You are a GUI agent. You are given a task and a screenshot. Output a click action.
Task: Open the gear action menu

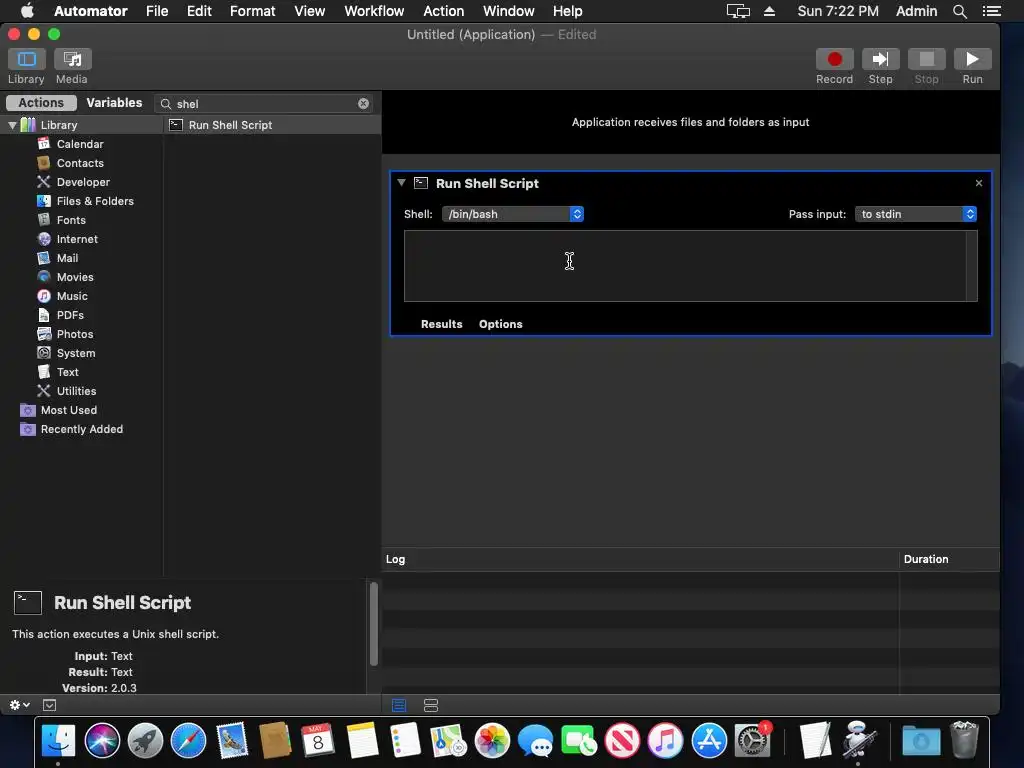20,705
